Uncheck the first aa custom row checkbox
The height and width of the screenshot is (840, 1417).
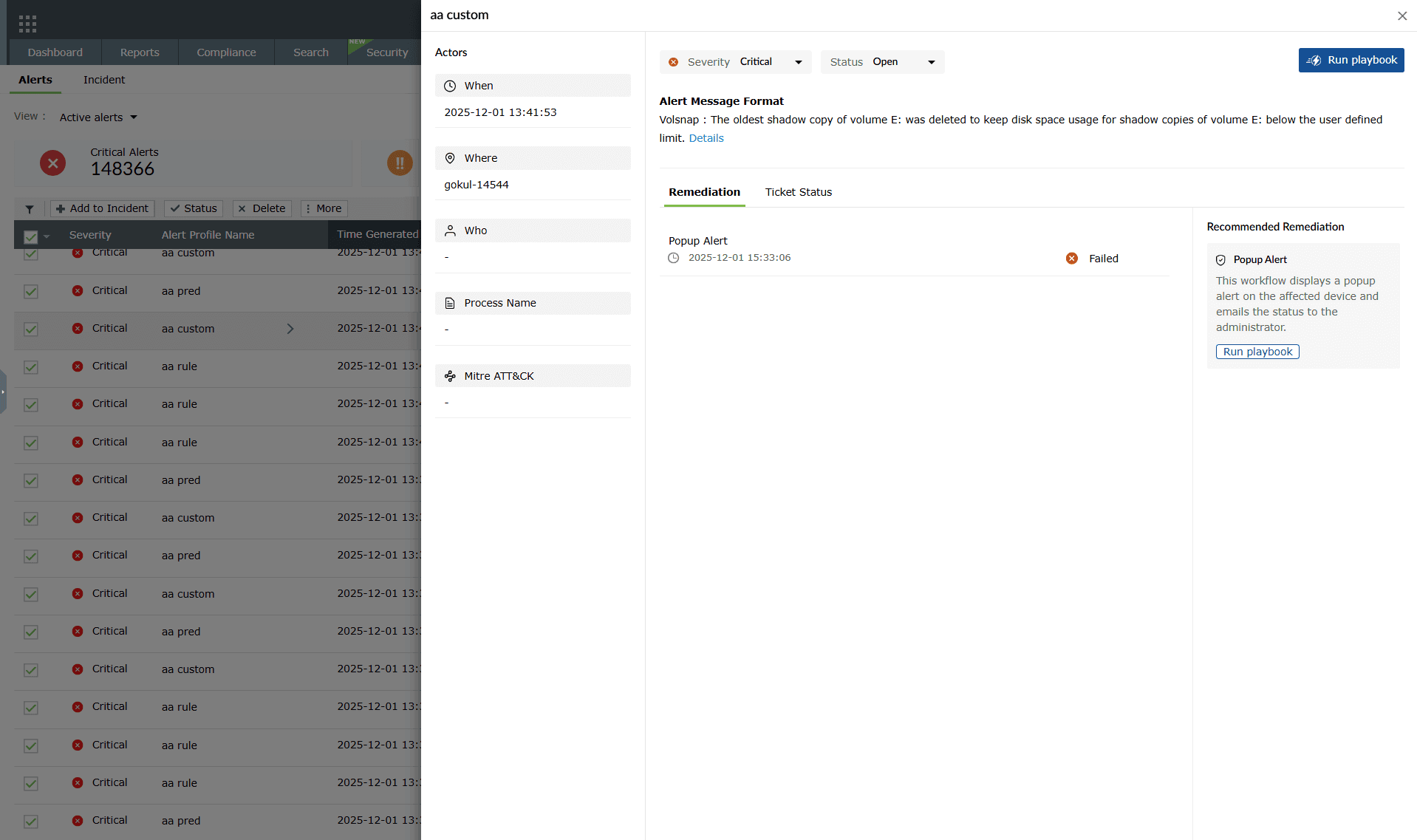click(x=30, y=254)
